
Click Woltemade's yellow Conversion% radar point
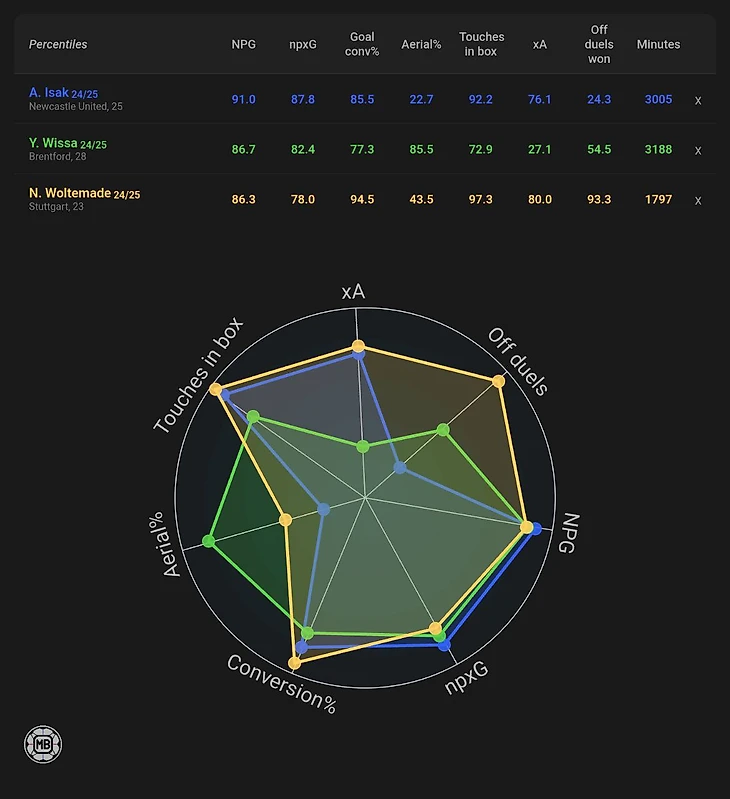(x=294, y=663)
